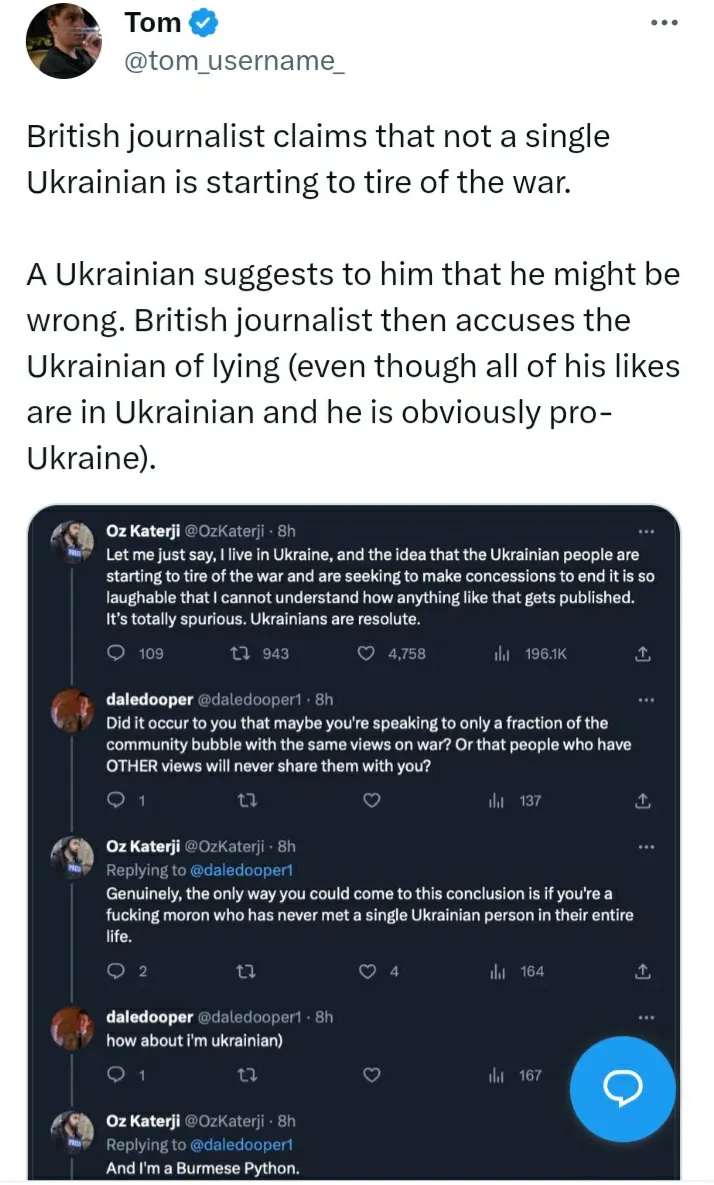Tap the blue floating chat bubble button
Screen dimensions: 714x1185
pos(622,1089)
